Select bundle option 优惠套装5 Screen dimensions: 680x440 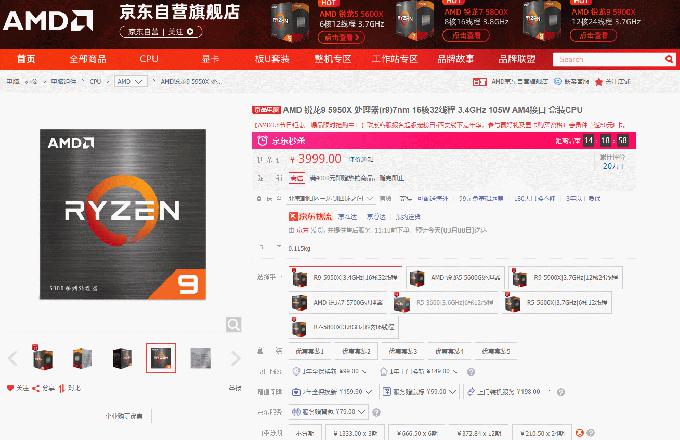click(496, 351)
